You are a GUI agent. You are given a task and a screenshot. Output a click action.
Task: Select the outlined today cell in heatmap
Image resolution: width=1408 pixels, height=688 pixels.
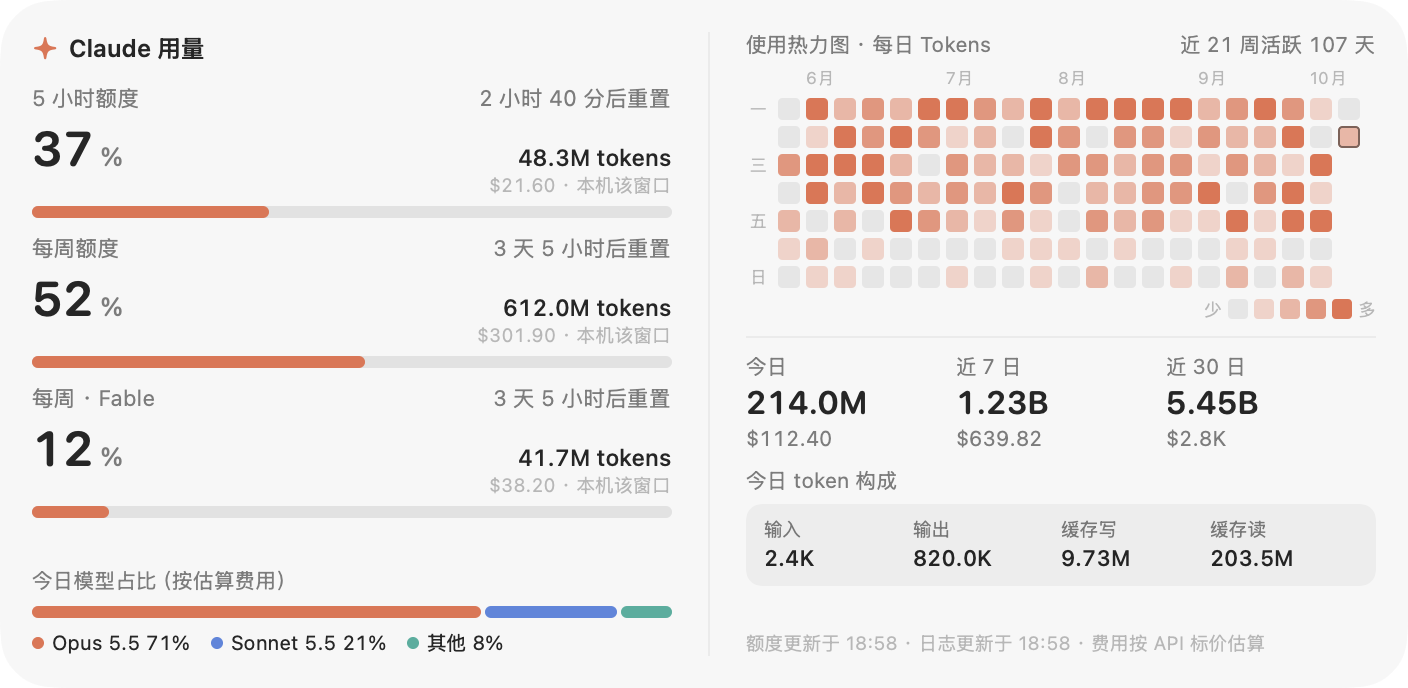tap(1349, 137)
